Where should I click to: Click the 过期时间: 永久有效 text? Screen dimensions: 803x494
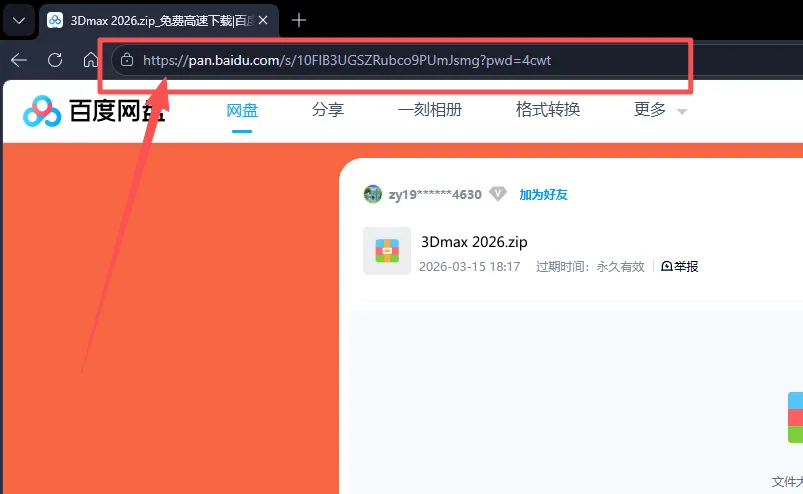pos(590,267)
